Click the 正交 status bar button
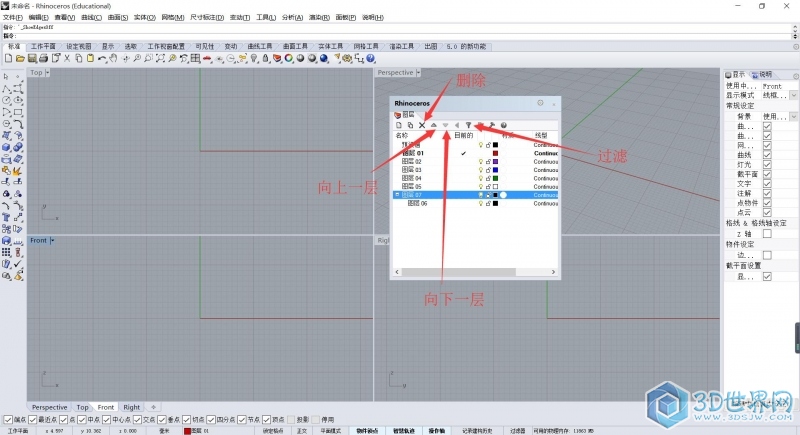This screenshot has width=800, height=435. click(x=302, y=431)
